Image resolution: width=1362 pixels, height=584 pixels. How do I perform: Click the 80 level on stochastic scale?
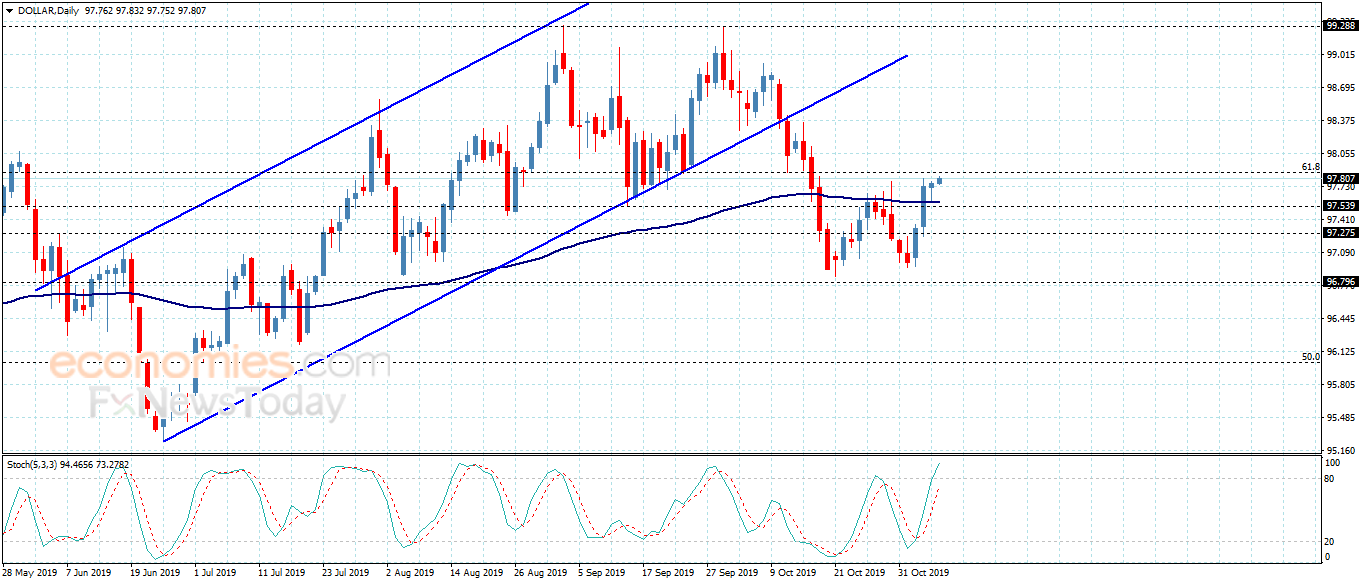coord(1330,479)
